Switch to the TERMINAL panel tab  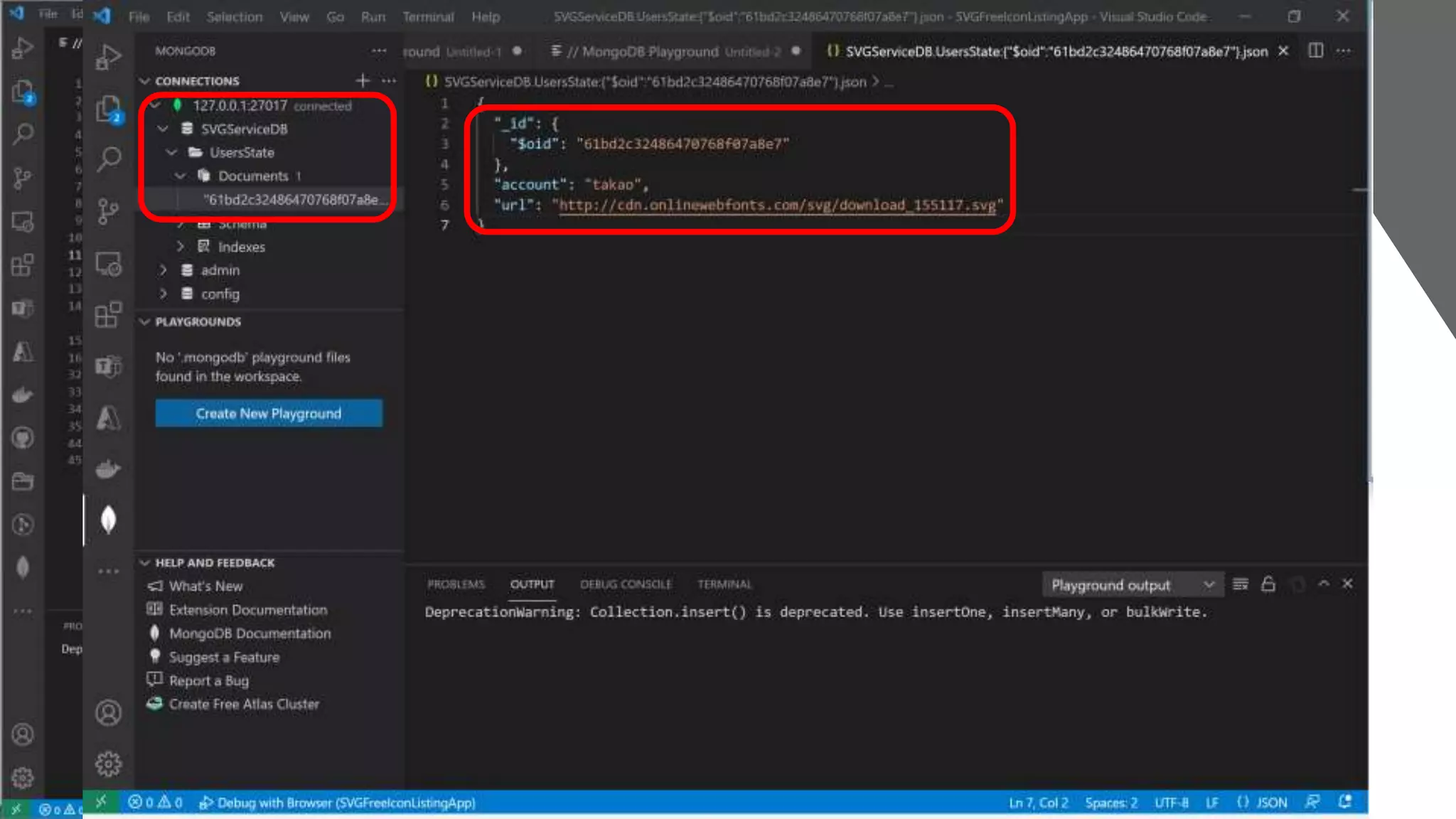[x=724, y=584]
